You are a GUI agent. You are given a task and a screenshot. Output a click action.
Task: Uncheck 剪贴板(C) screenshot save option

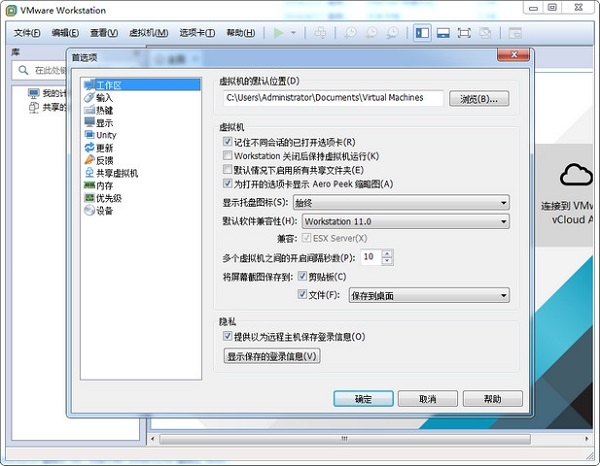coord(302,276)
